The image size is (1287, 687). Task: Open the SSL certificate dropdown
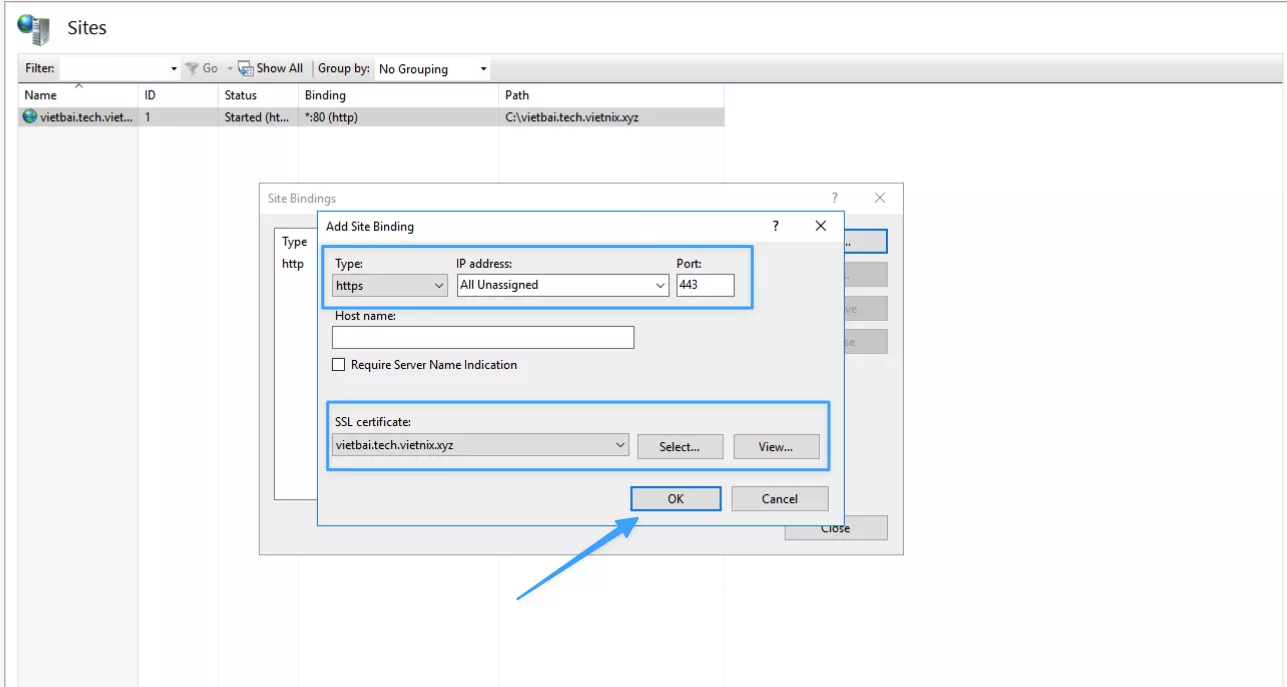tap(480, 445)
